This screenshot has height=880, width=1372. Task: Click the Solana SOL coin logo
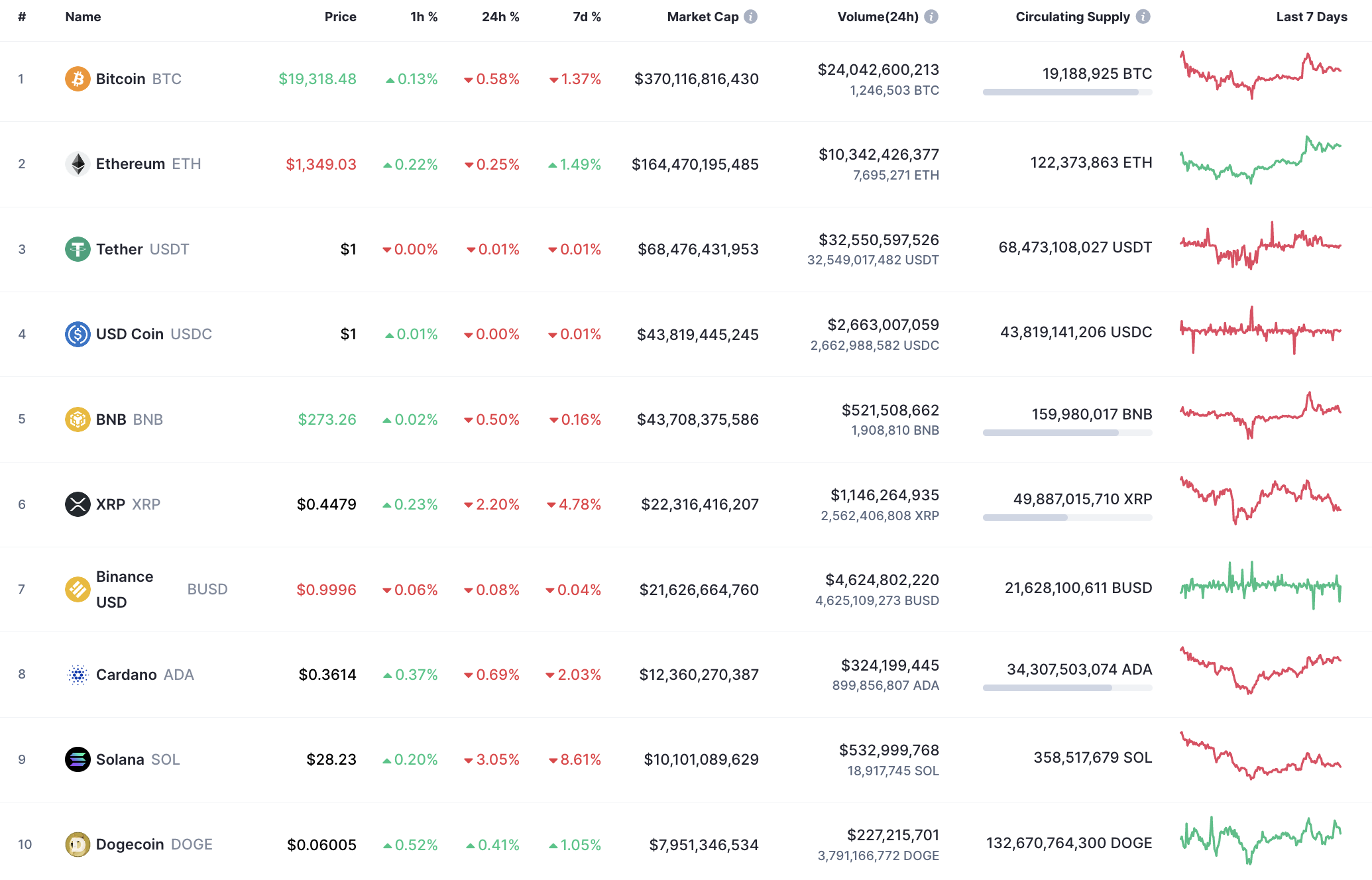point(78,759)
